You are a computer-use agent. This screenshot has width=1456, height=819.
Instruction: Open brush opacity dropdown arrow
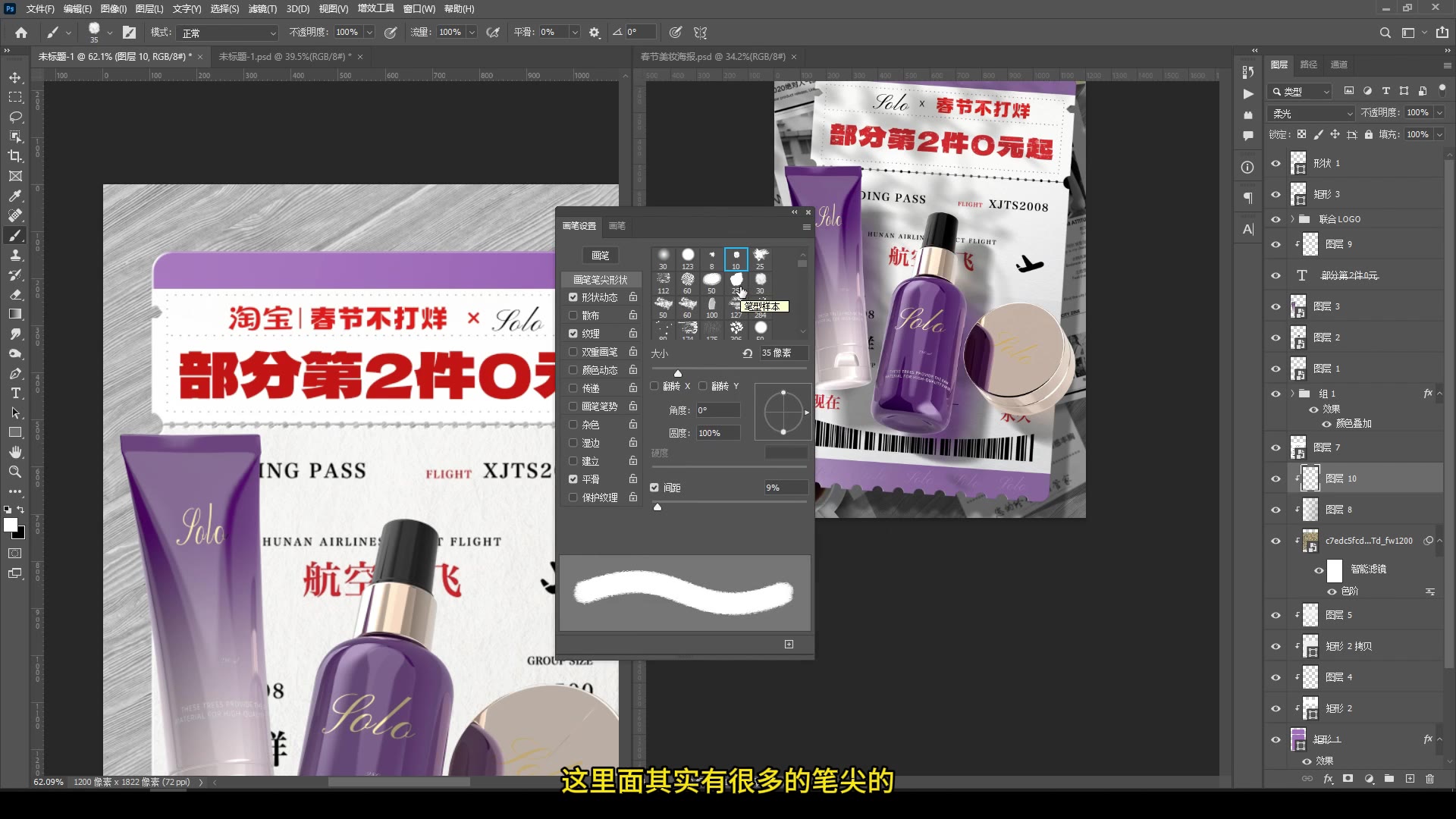coord(369,33)
